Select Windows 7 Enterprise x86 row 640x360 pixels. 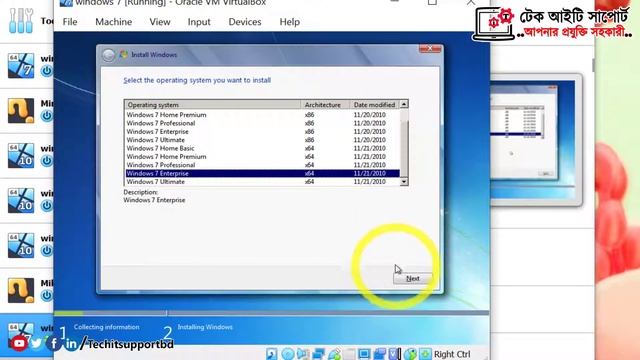[x=262, y=131]
